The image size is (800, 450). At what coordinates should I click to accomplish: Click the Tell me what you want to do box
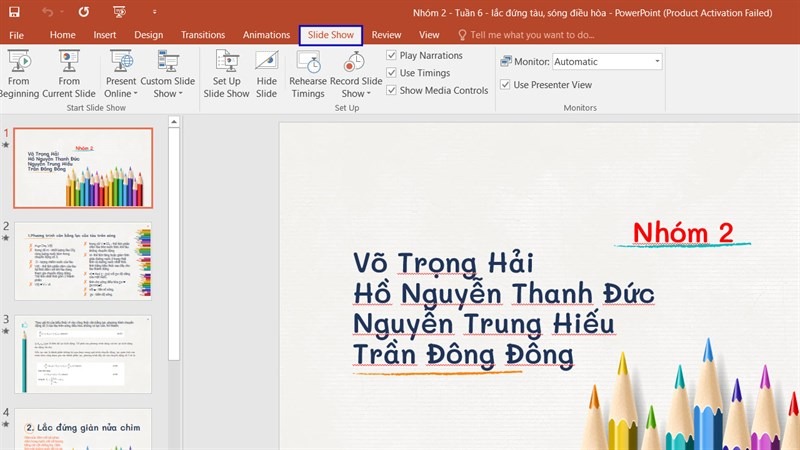click(532, 35)
